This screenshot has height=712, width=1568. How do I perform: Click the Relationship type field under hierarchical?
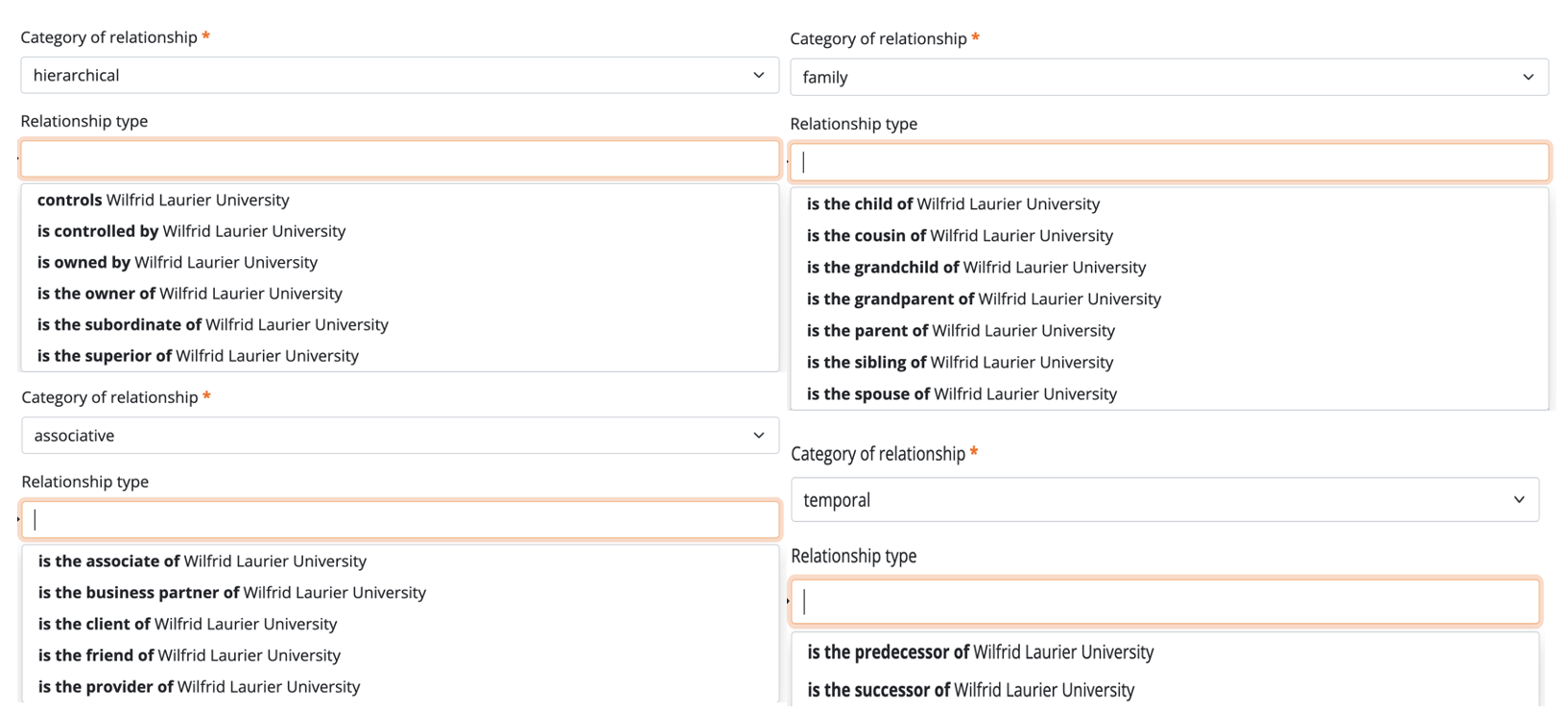pyautogui.click(x=399, y=159)
